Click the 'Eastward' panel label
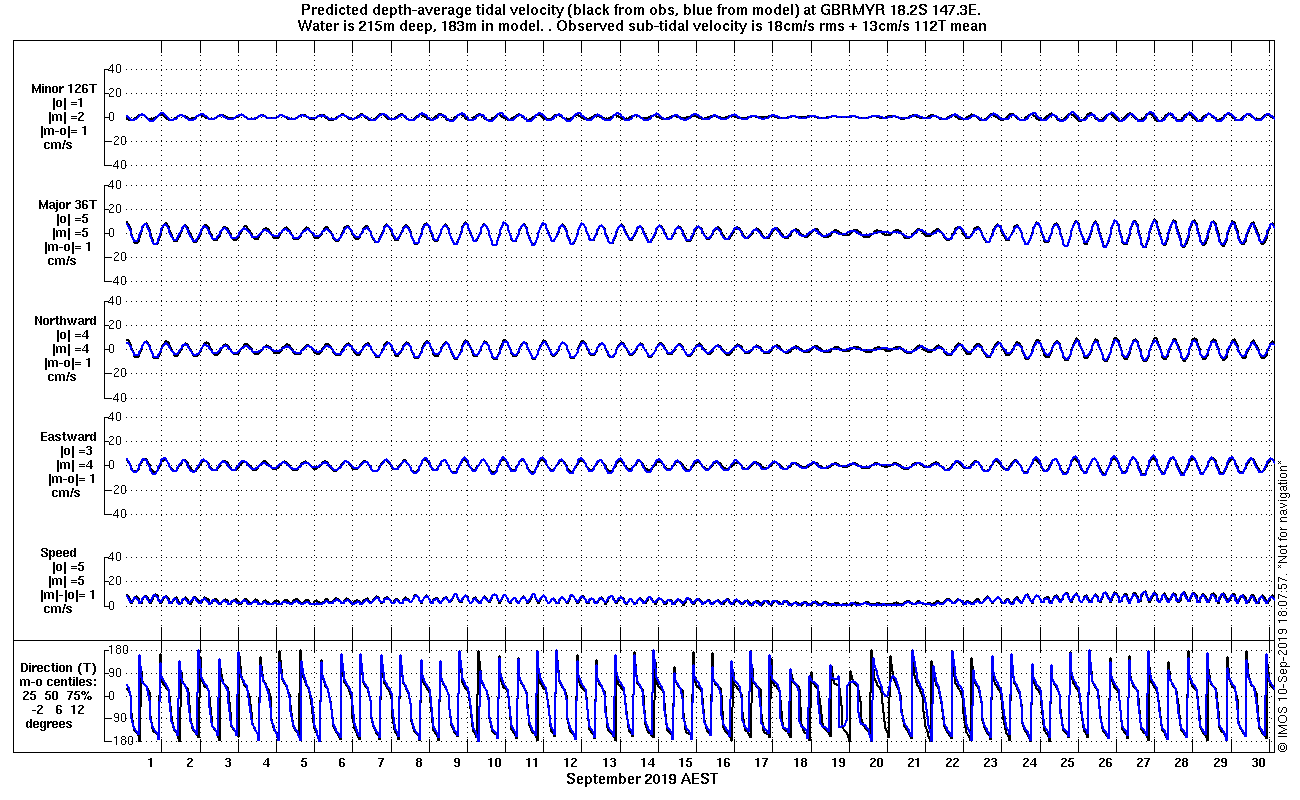This screenshot has width=1300, height=800. 68,437
